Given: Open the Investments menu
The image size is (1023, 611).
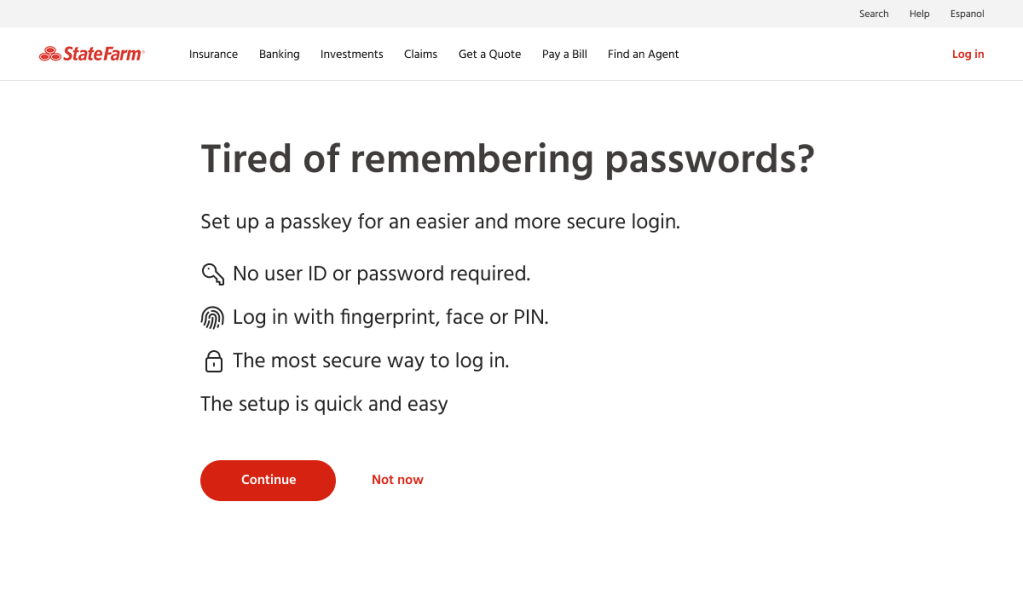Looking at the screenshot, I should 351,54.
